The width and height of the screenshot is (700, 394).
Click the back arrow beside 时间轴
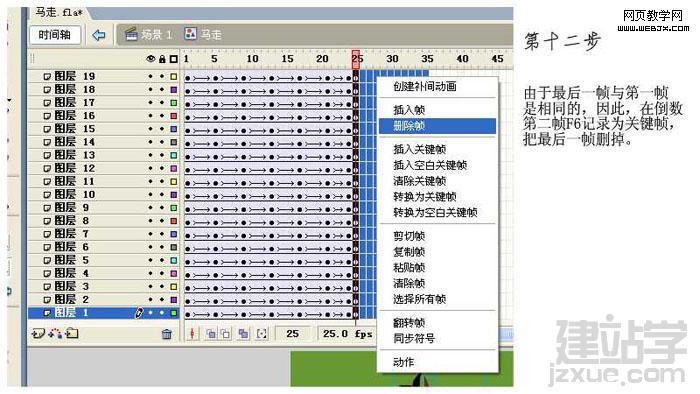[x=99, y=35]
